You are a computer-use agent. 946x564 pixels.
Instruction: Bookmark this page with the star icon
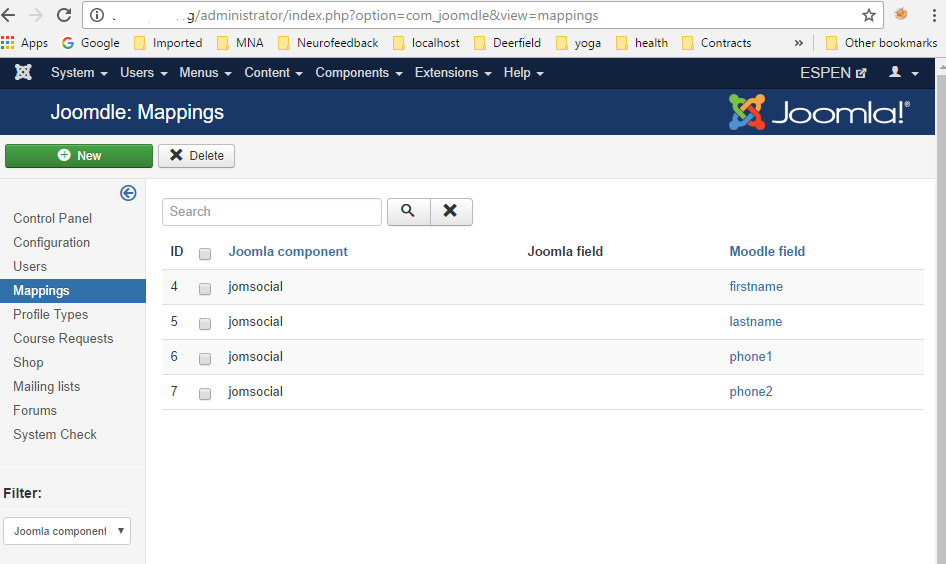[868, 15]
